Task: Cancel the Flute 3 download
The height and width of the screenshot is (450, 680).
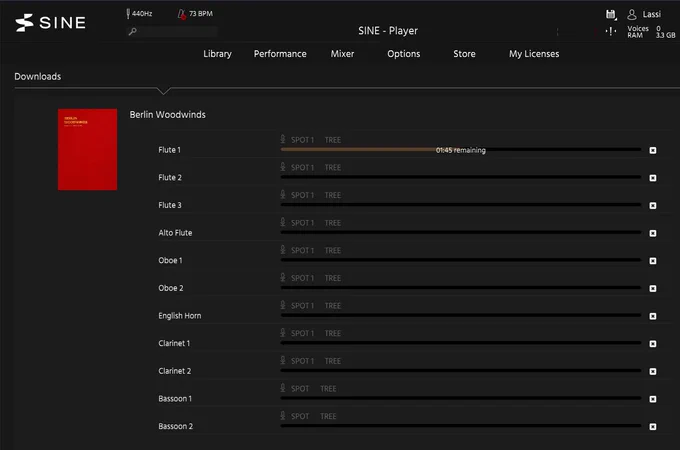Action: [x=653, y=205]
